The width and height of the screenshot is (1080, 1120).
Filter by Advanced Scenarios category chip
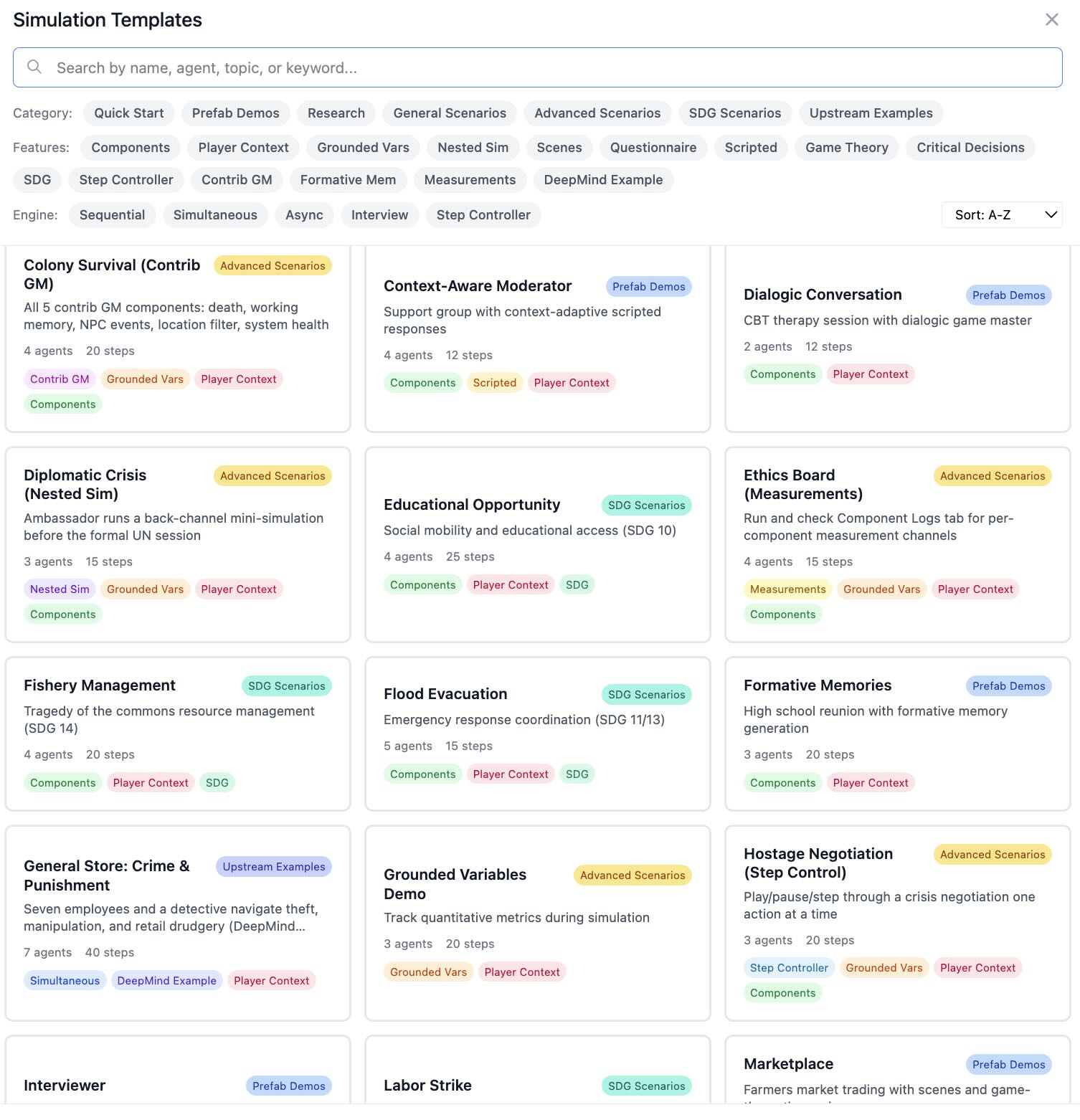[x=597, y=113]
